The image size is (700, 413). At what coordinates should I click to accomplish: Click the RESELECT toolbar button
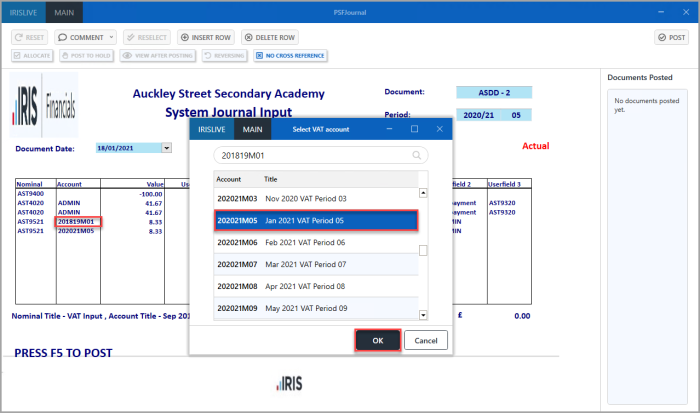click(x=147, y=38)
